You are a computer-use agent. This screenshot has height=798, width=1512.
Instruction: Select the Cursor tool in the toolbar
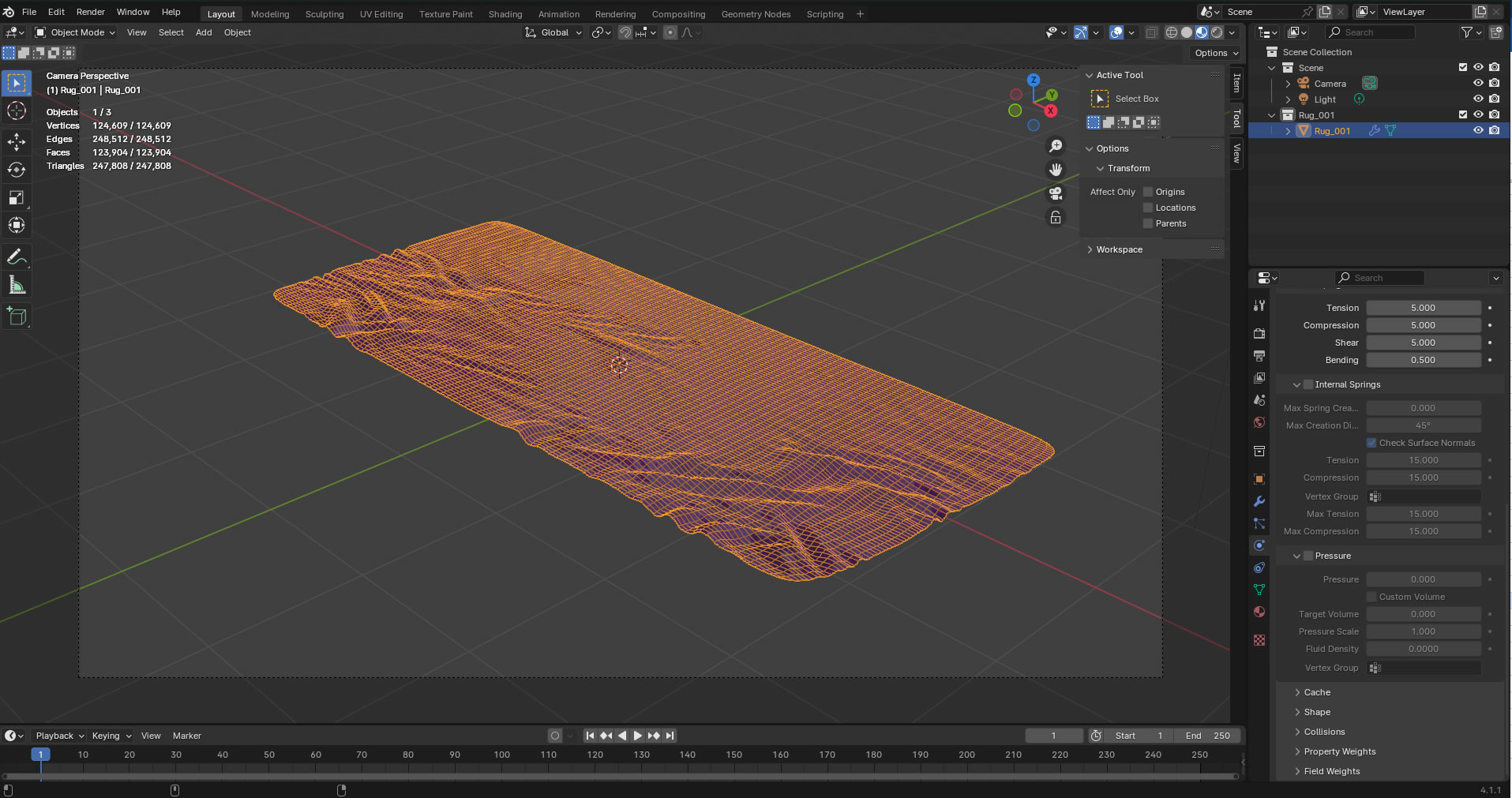pyautogui.click(x=17, y=111)
